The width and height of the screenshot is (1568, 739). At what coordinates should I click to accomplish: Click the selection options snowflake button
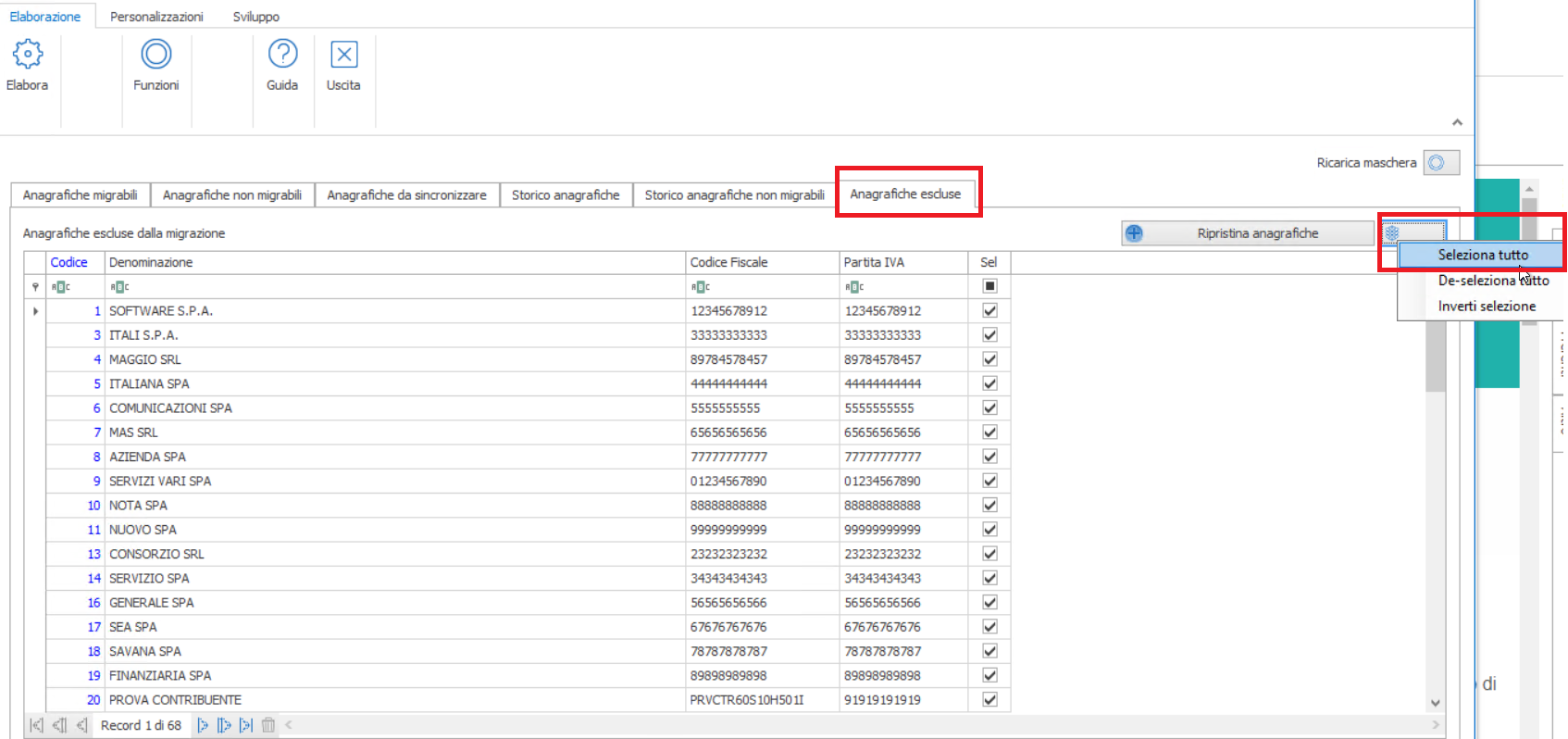[x=1412, y=233]
